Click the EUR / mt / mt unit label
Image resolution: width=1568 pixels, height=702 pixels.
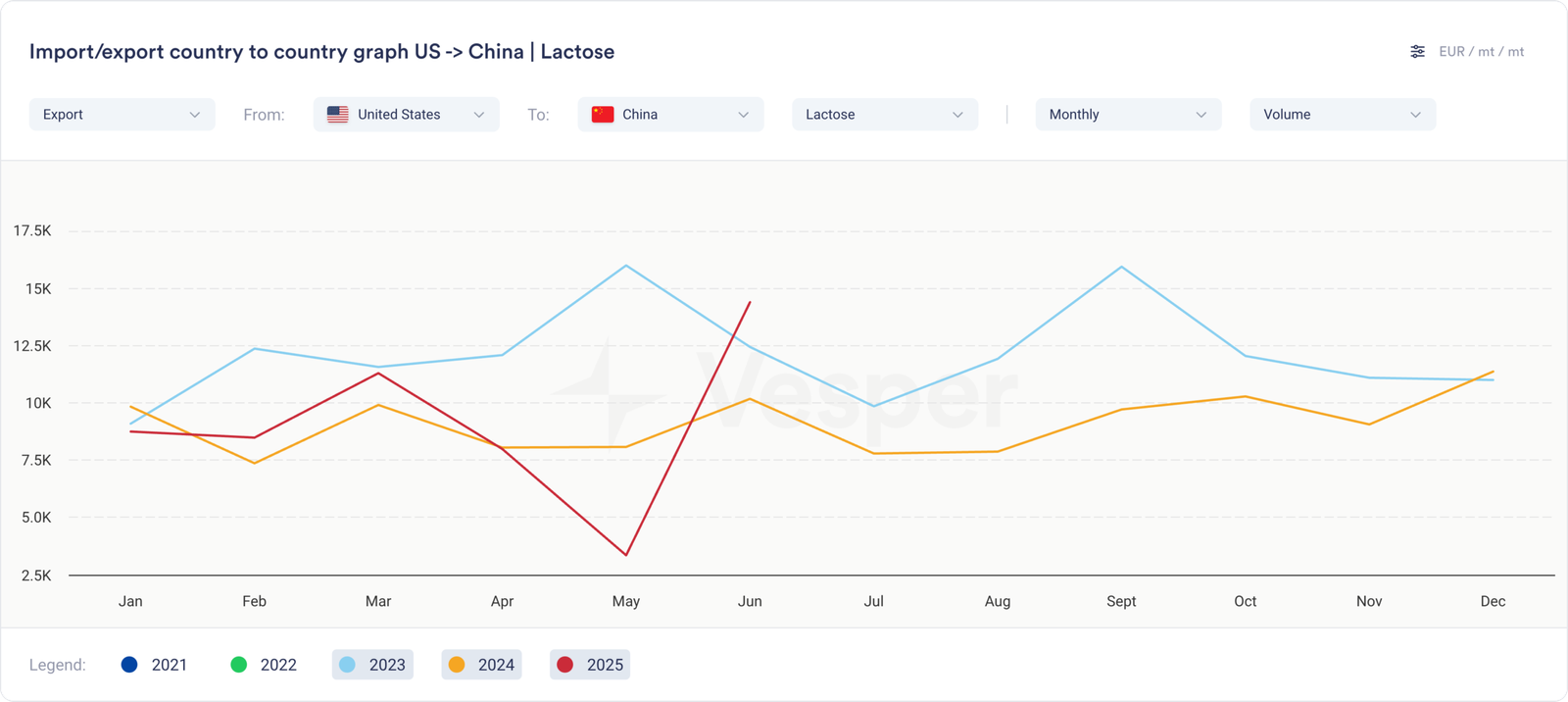click(x=1481, y=52)
